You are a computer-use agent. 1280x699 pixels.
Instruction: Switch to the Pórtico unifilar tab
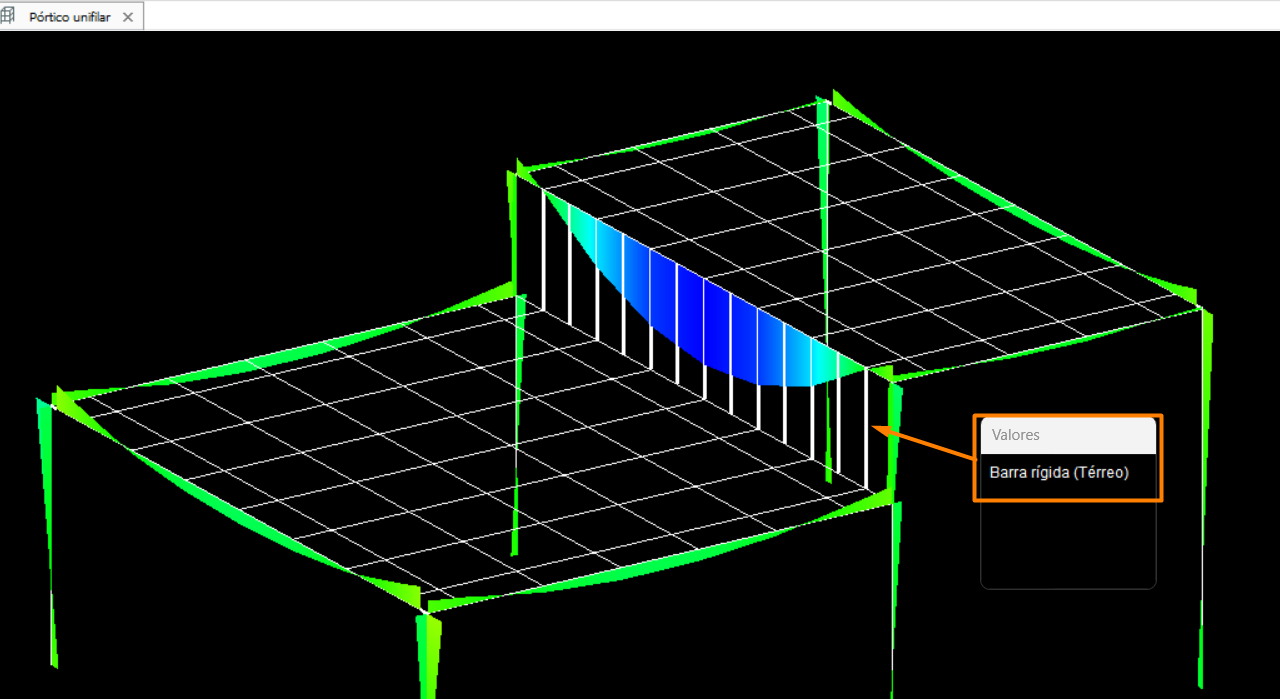pyautogui.click(x=70, y=17)
